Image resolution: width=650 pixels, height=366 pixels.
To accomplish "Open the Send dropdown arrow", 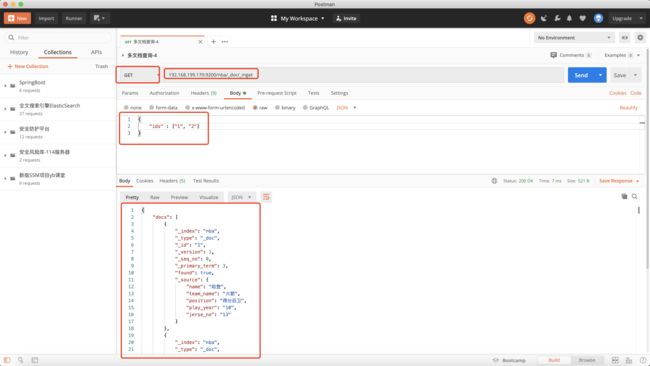I will (x=601, y=75).
